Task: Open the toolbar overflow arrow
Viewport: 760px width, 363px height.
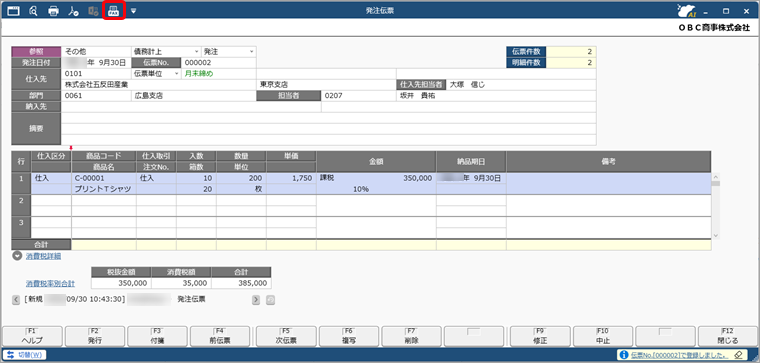Action: coord(133,11)
